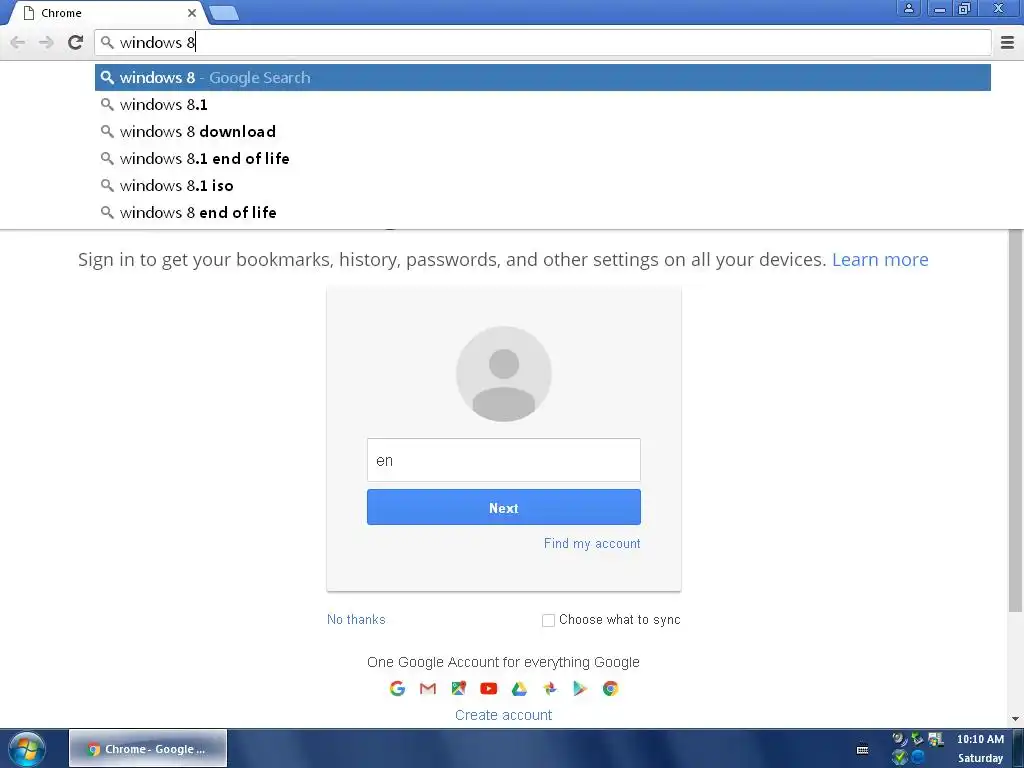Click the green download arrow tray icon
The height and width of the screenshot is (768, 1024).
click(x=918, y=739)
